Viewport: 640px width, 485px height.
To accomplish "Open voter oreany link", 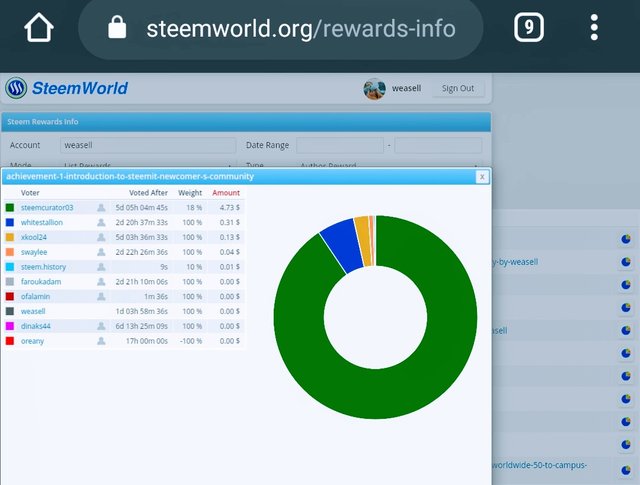I will 32,341.
